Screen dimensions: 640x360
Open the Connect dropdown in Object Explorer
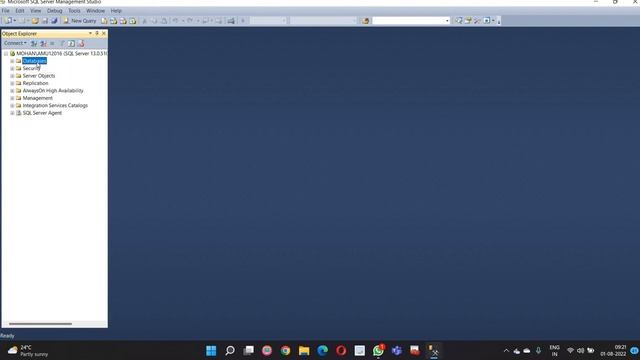pyautogui.click(x=15, y=43)
